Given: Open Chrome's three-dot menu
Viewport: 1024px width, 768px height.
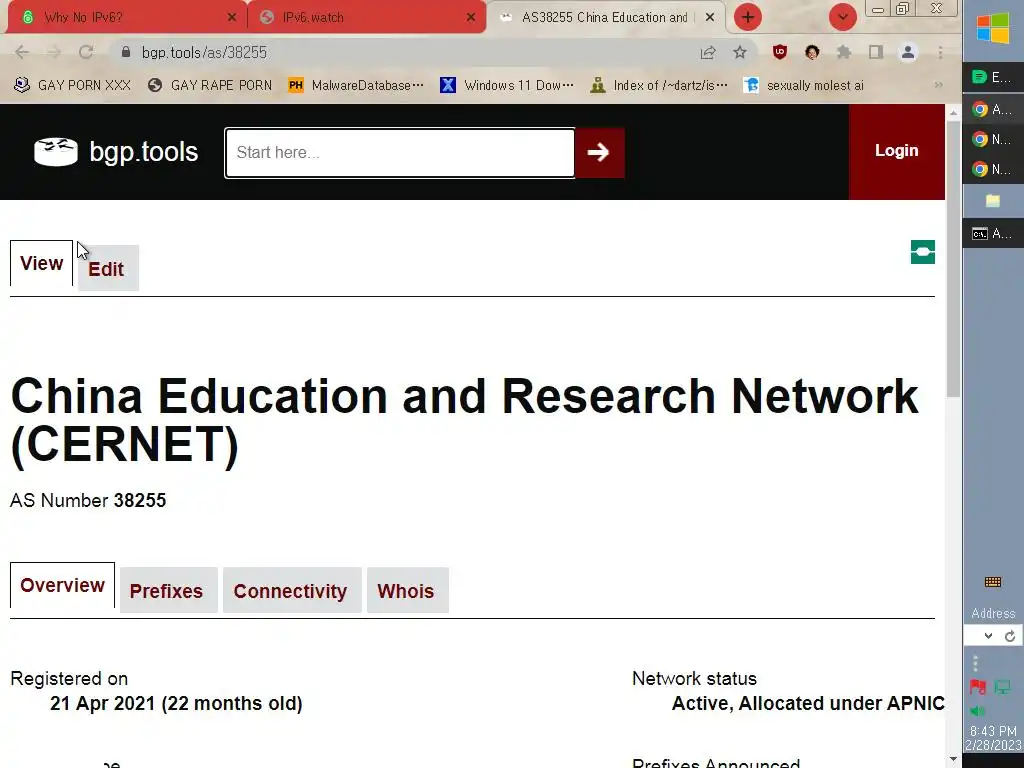Looking at the screenshot, I should click(940, 52).
